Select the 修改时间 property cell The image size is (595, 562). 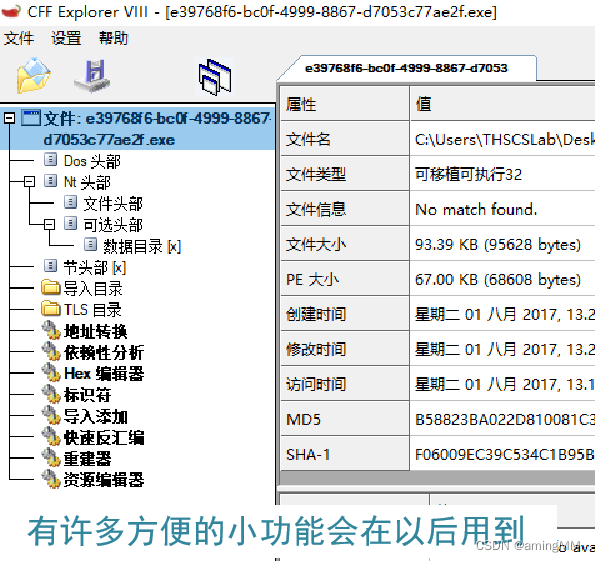point(345,349)
